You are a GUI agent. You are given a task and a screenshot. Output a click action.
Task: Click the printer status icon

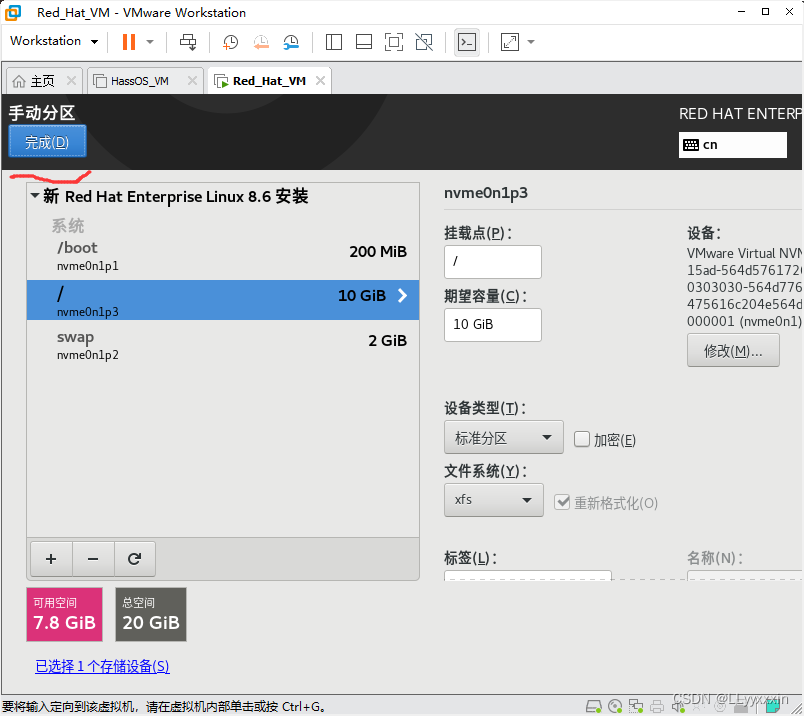click(x=657, y=707)
